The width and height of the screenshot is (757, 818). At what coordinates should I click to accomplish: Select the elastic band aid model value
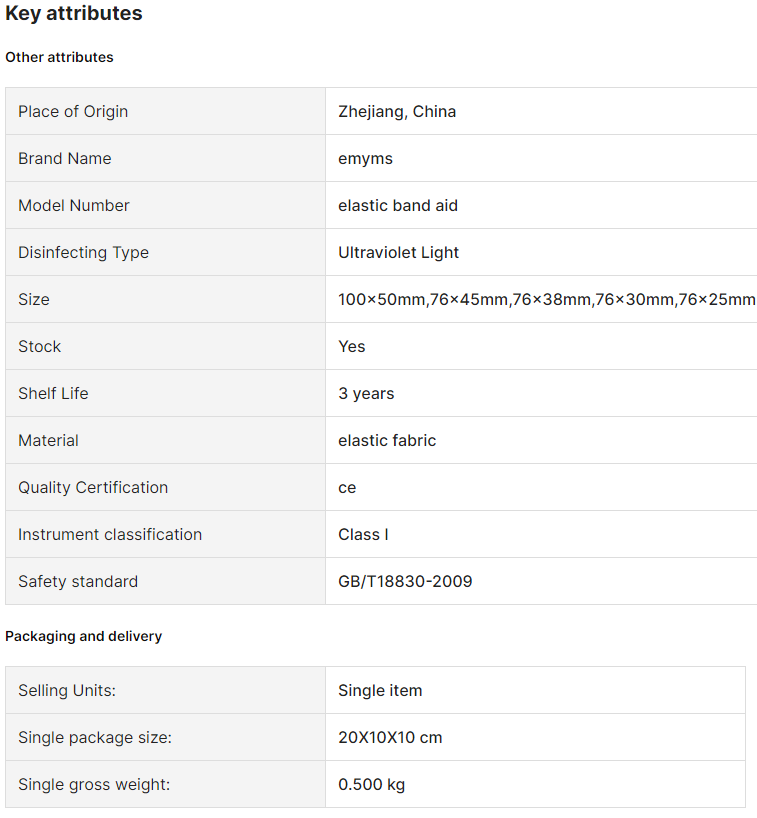point(398,206)
